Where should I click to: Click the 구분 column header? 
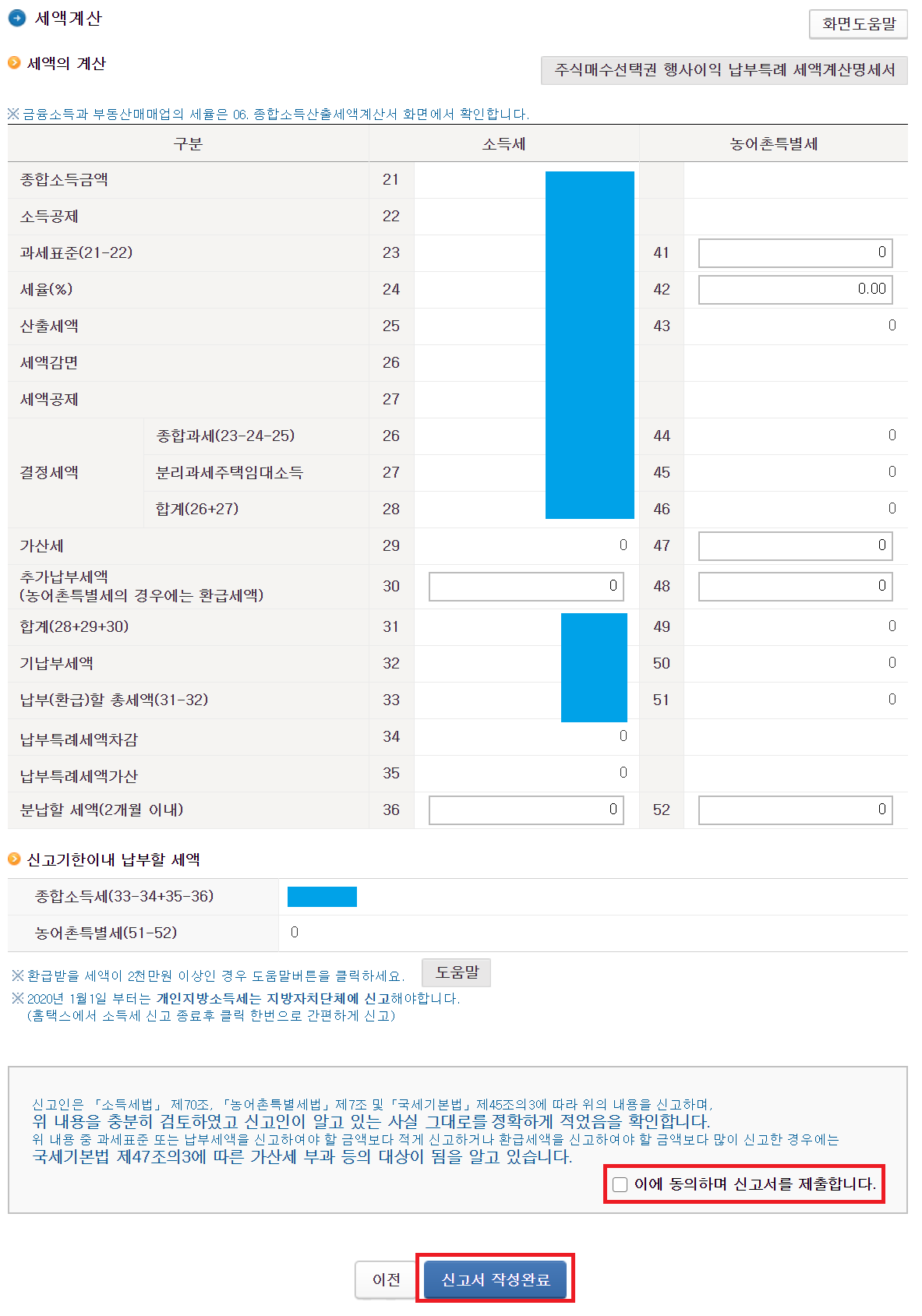(x=188, y=144)
